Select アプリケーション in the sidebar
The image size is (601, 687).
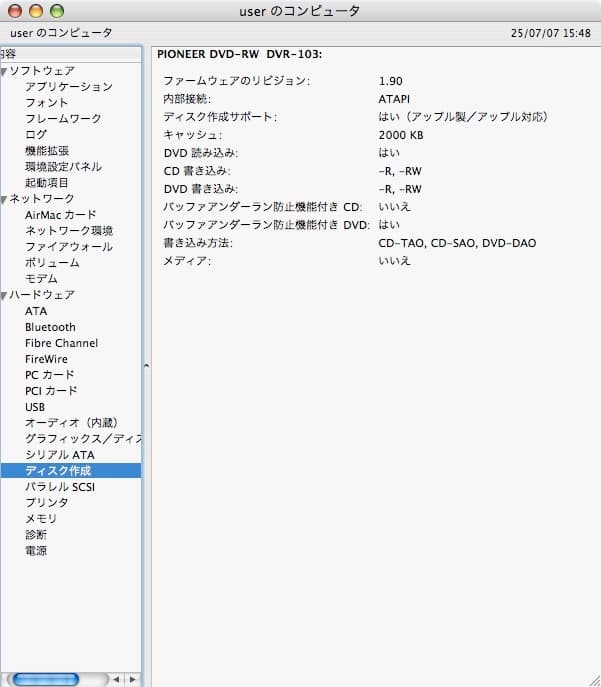[68, 87]
